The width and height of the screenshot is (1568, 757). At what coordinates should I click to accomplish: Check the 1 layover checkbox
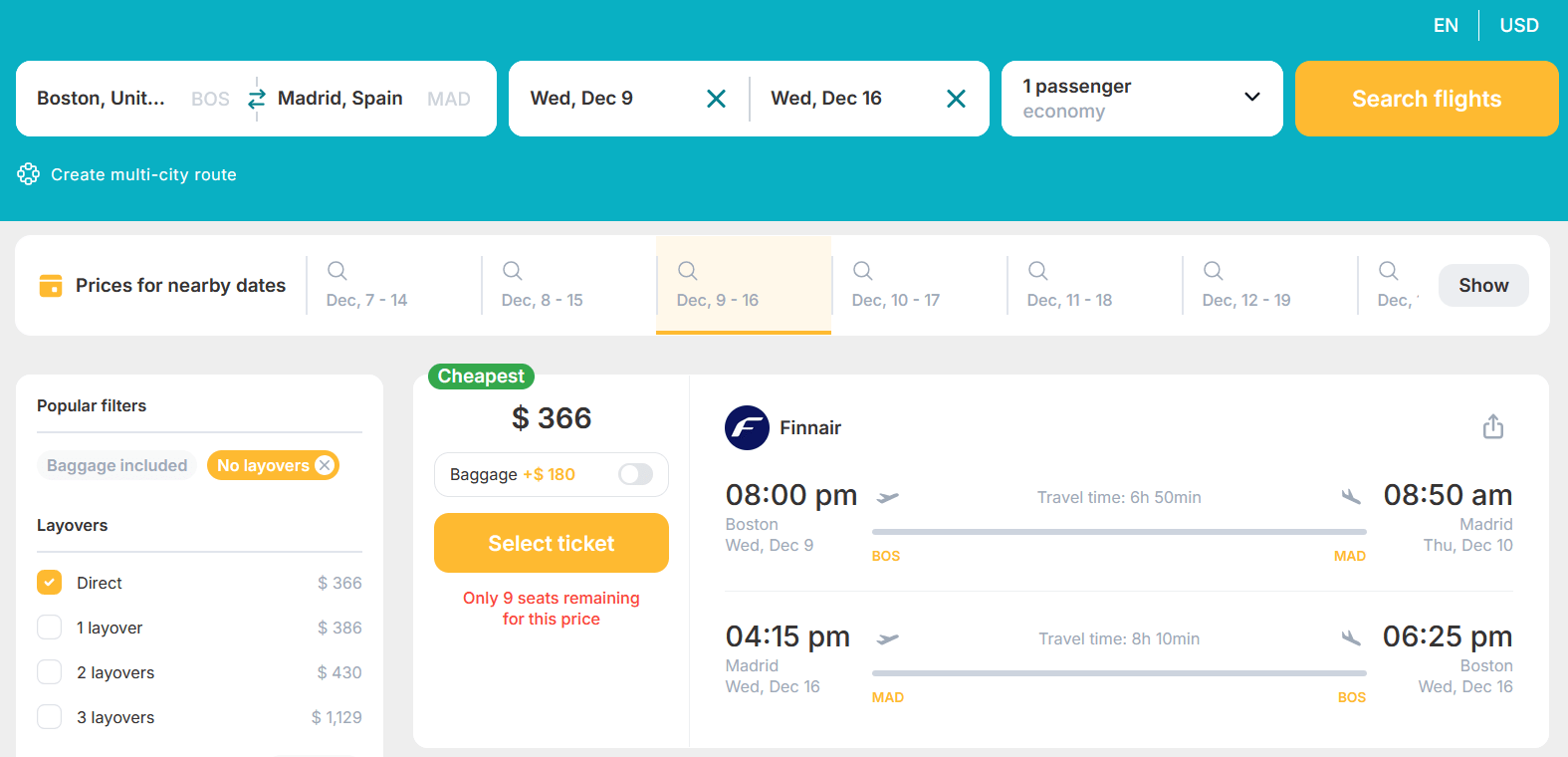pos(50,628)
